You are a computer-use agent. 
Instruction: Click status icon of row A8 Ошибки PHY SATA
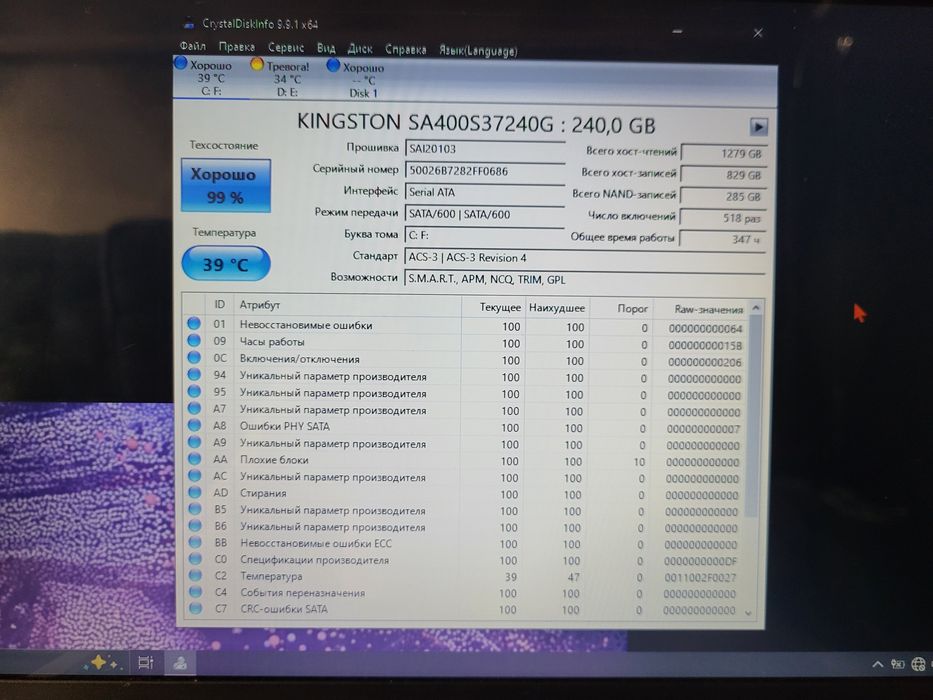click(x=194, y=425)
